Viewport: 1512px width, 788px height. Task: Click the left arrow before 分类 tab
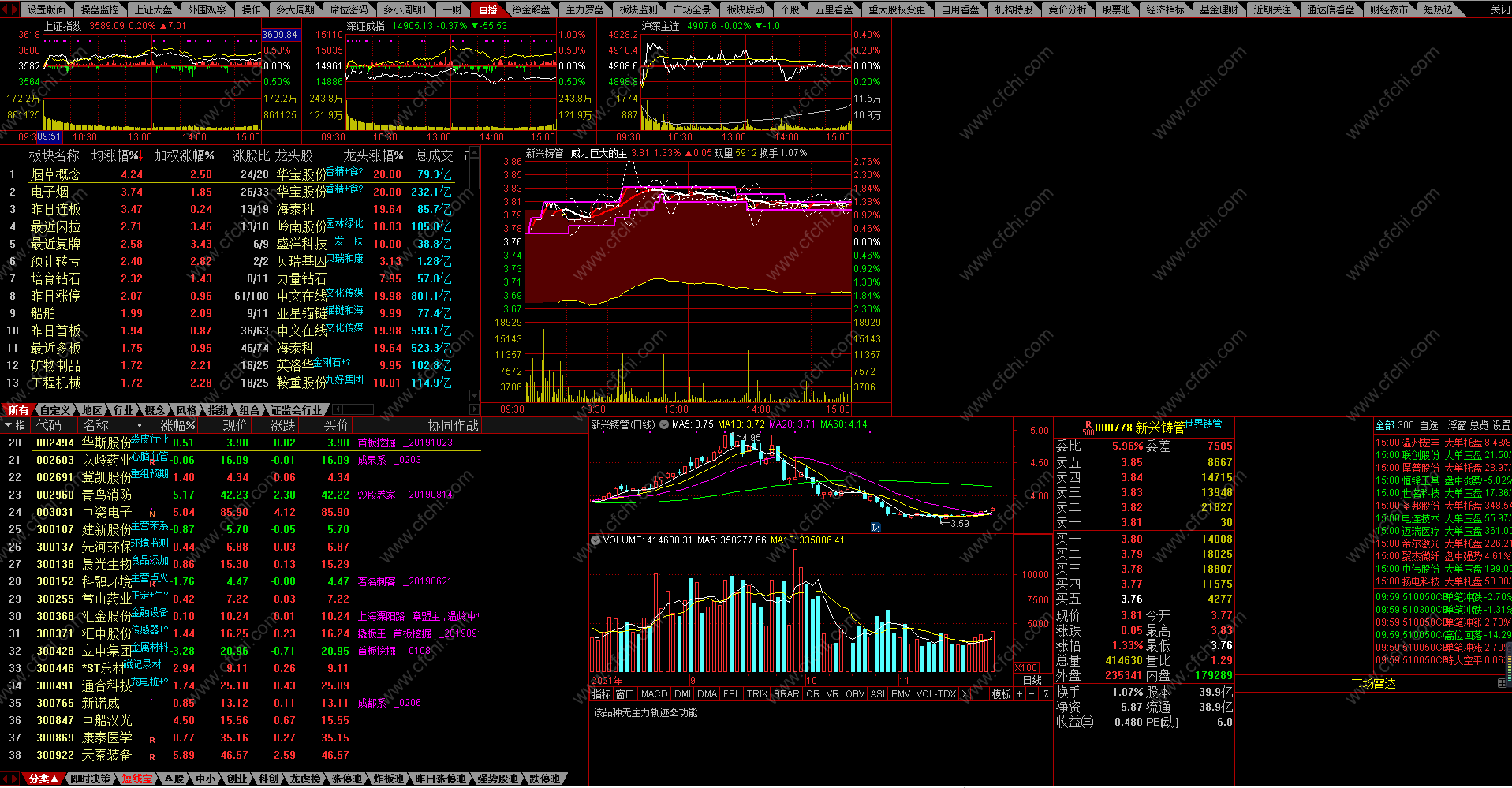(x=6, y=779)
